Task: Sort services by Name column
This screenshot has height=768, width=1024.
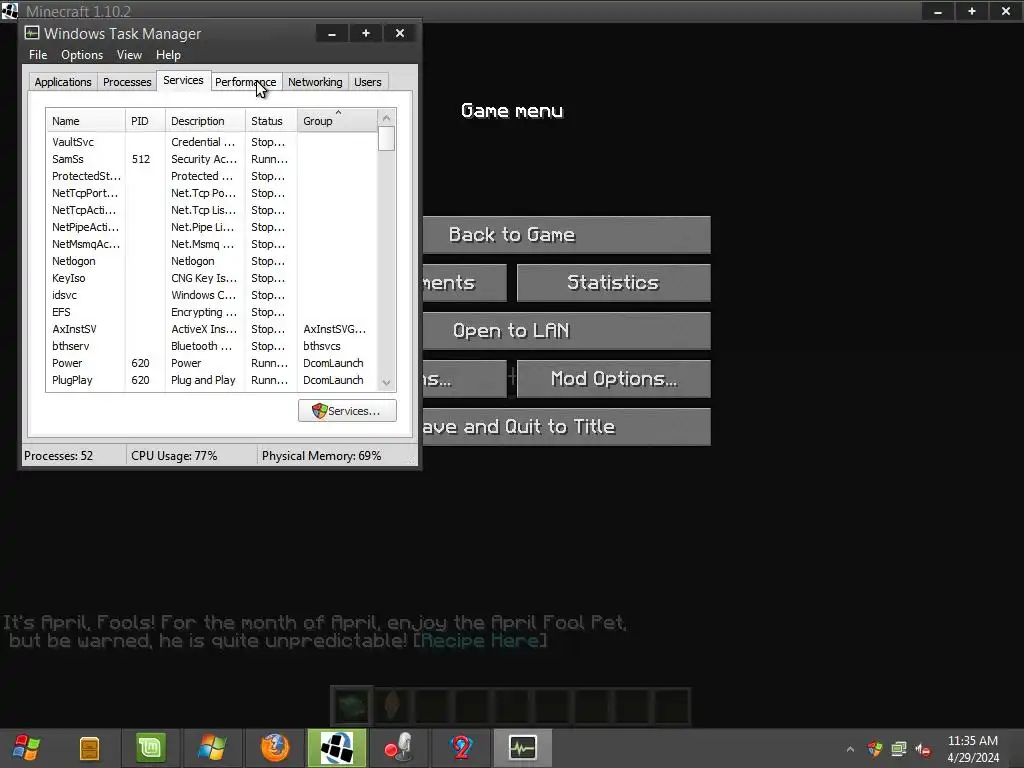Action: pyautogui.click(x=86, y=121)
